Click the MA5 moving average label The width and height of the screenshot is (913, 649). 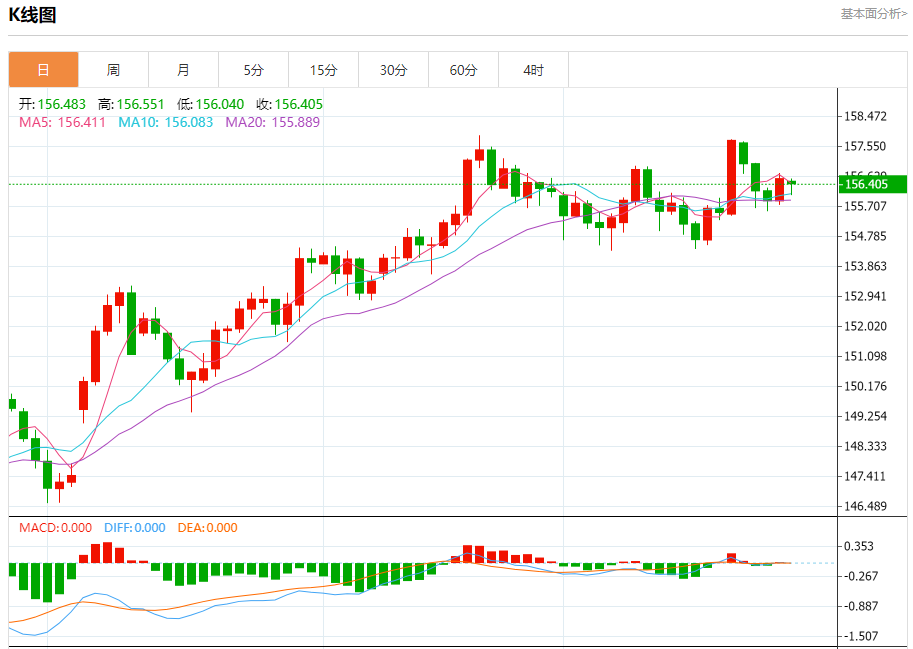pyautogui.click(x=64, y=122)
